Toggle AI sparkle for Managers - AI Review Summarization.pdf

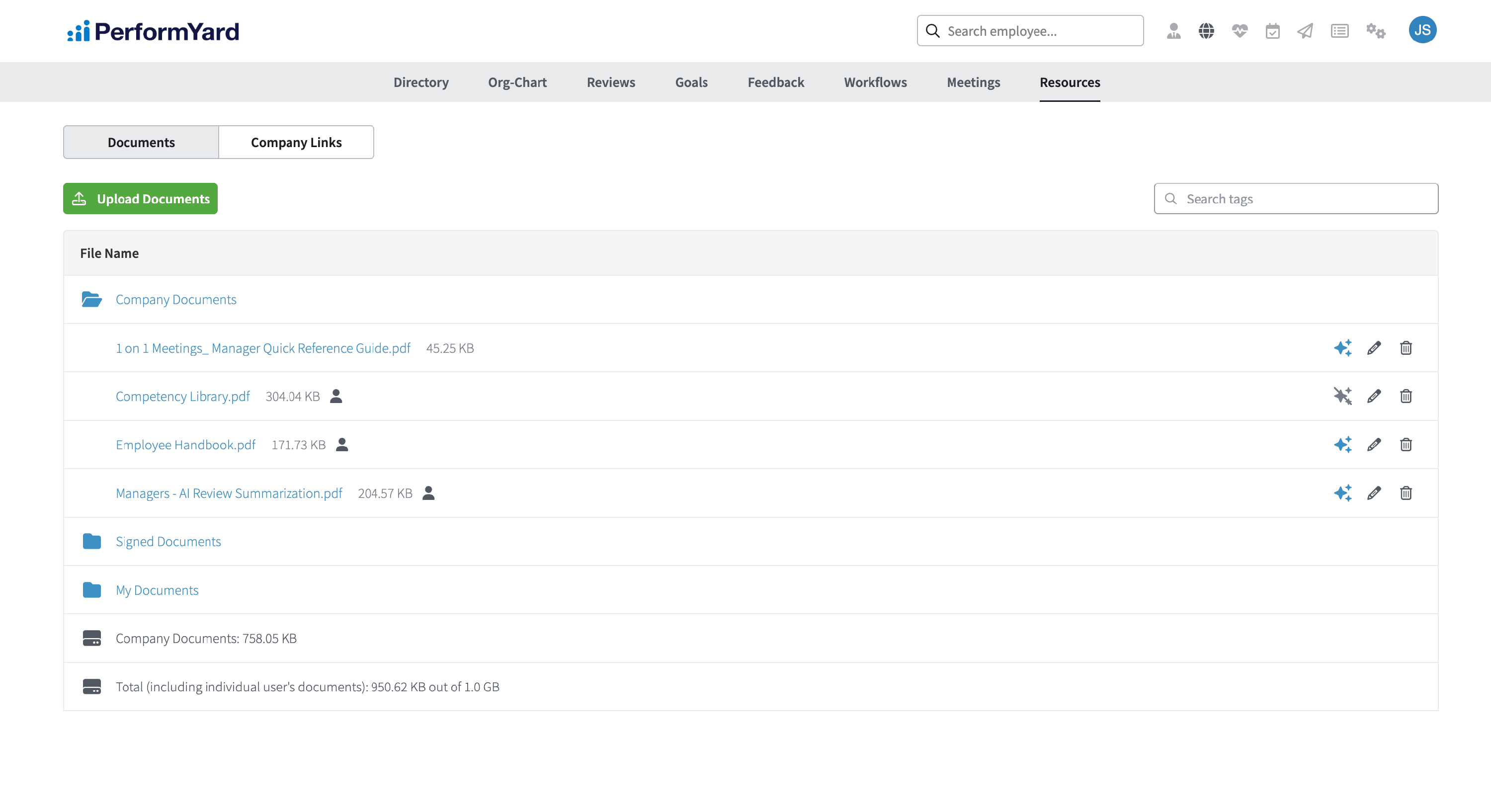click(1342, 493)
